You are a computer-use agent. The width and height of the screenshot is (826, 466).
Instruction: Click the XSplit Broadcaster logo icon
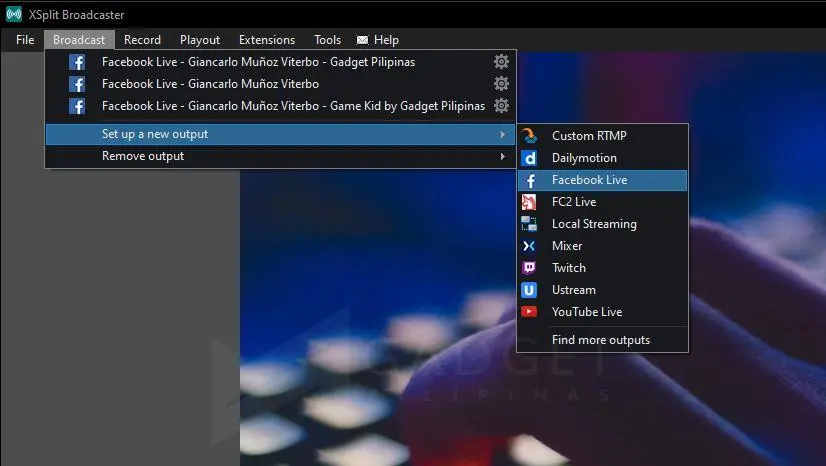pos(14,14)
